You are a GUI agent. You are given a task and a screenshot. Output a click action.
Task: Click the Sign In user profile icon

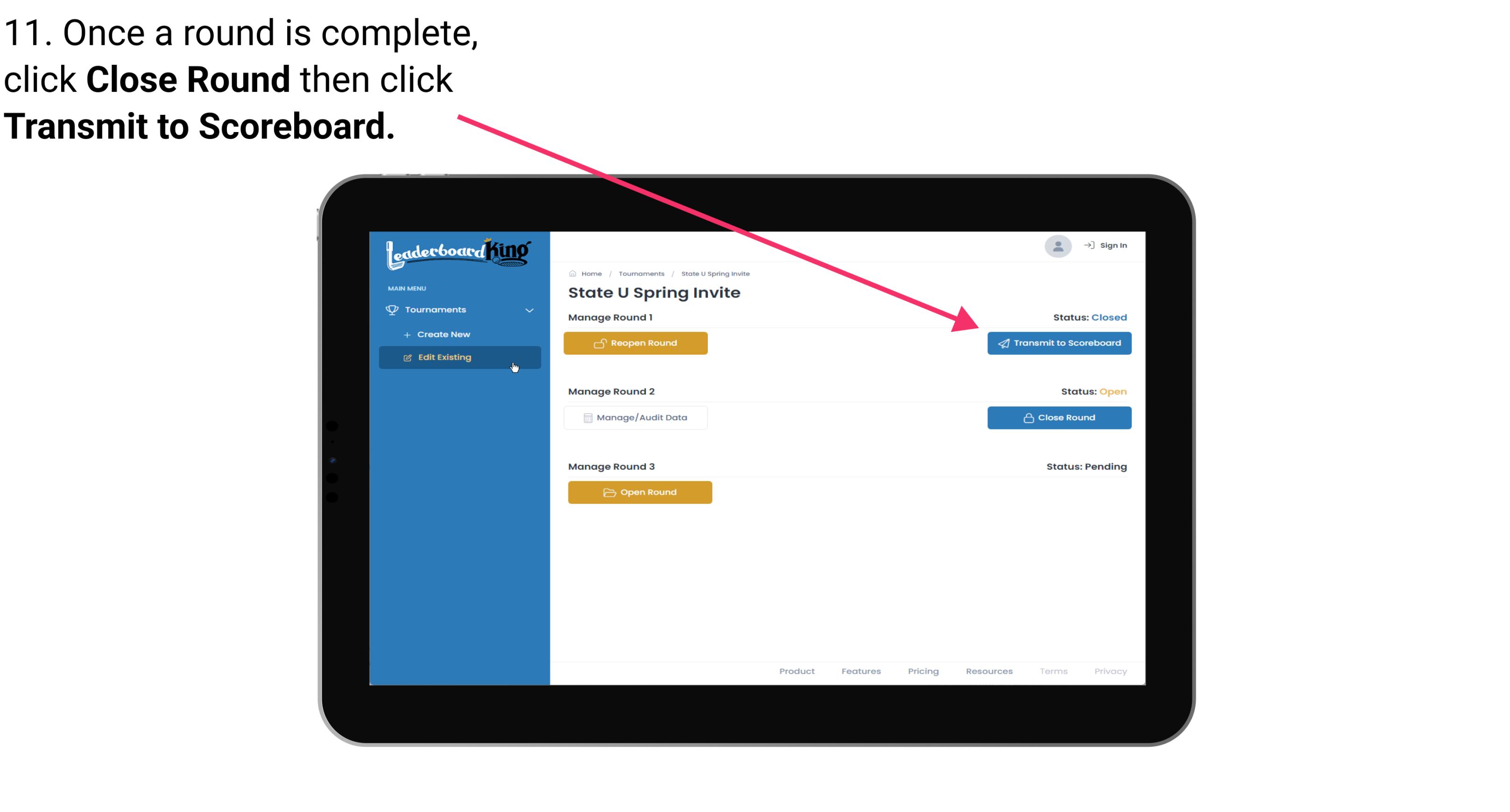(x=1057, y=247)
